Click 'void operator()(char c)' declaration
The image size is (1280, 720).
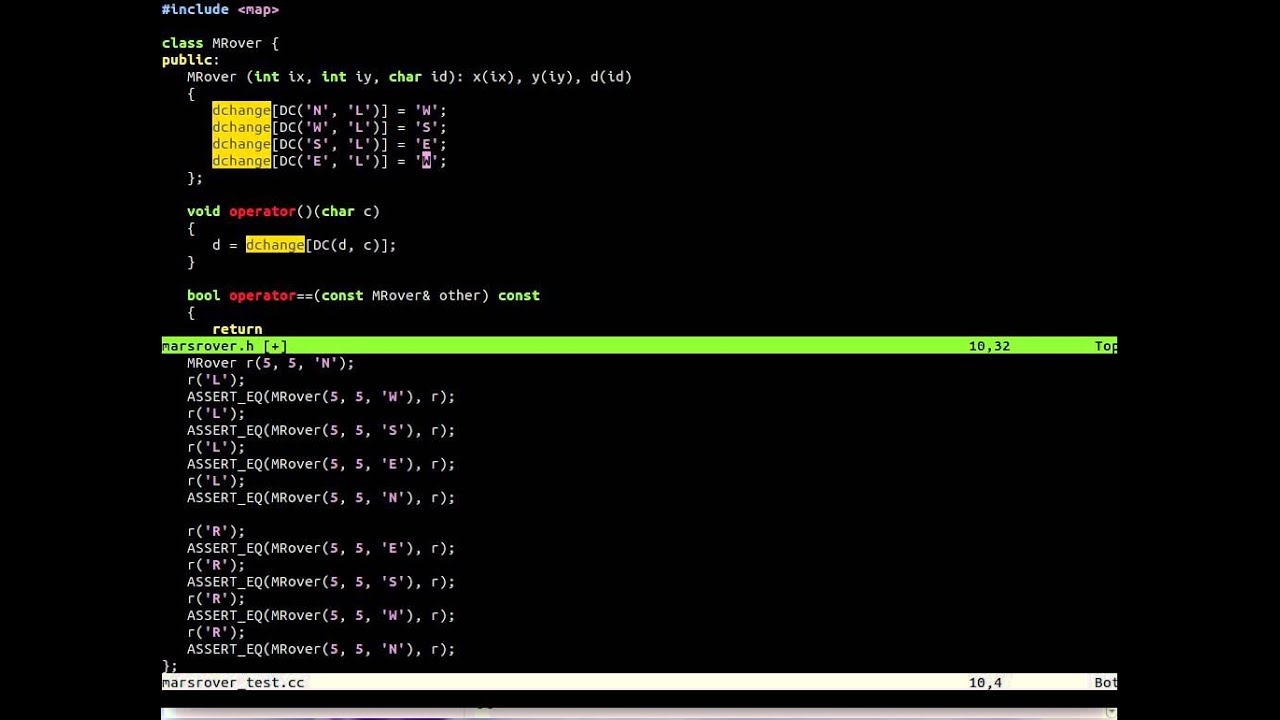[283, 211]
